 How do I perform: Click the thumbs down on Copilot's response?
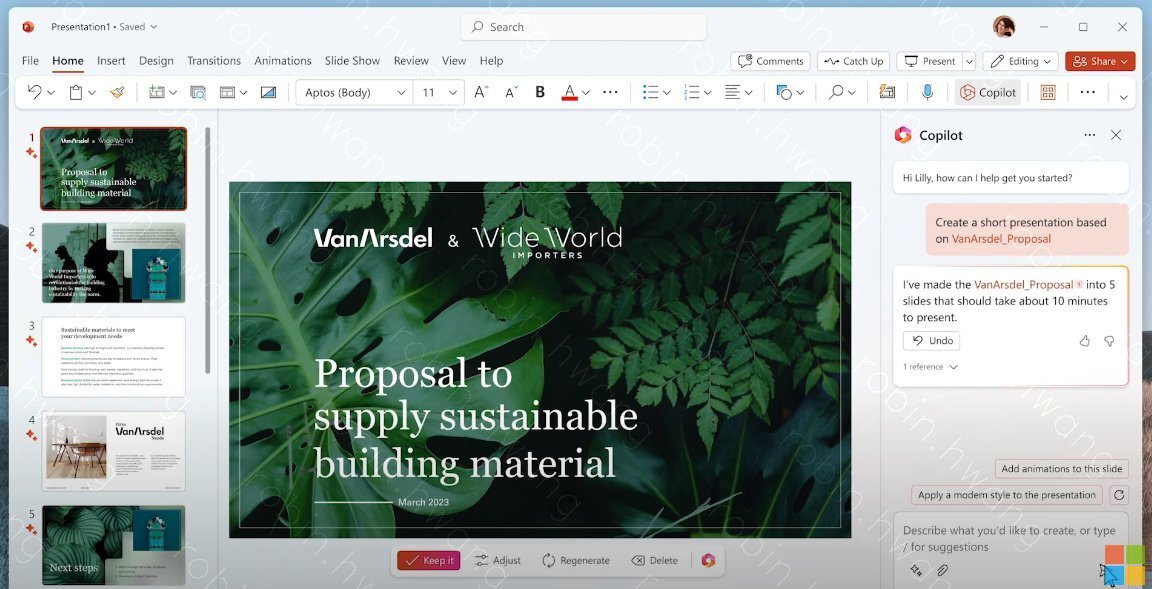point(1109,341)
